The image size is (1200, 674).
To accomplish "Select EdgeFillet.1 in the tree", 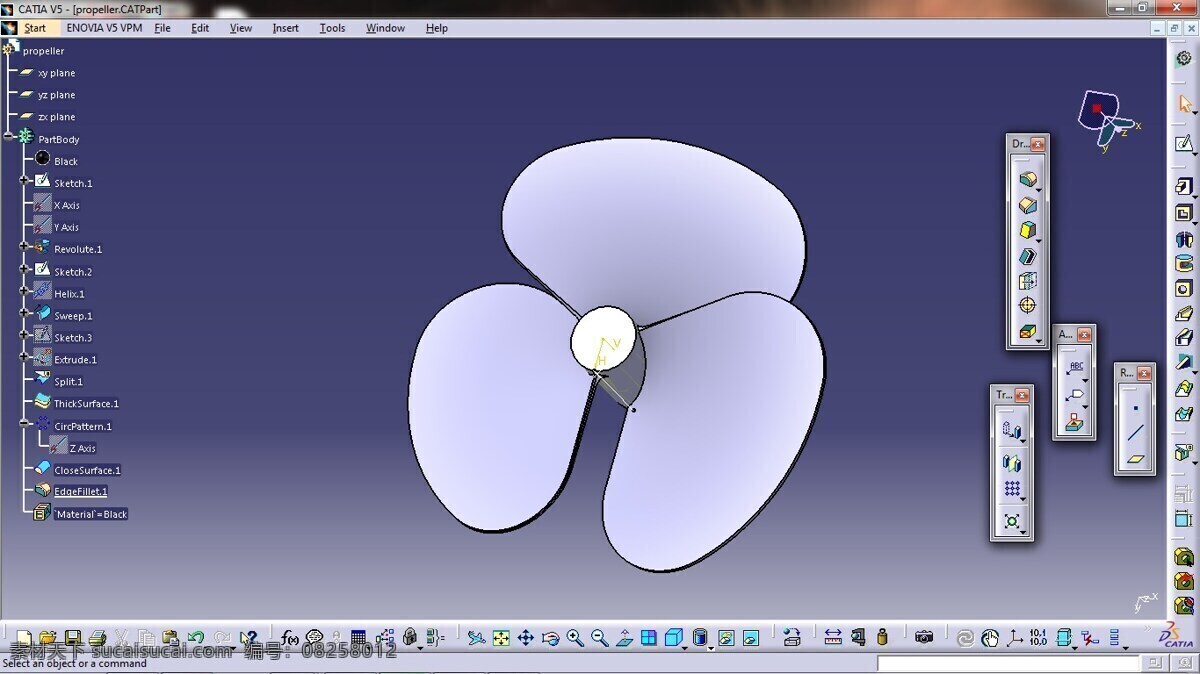I will coord(80,492).
